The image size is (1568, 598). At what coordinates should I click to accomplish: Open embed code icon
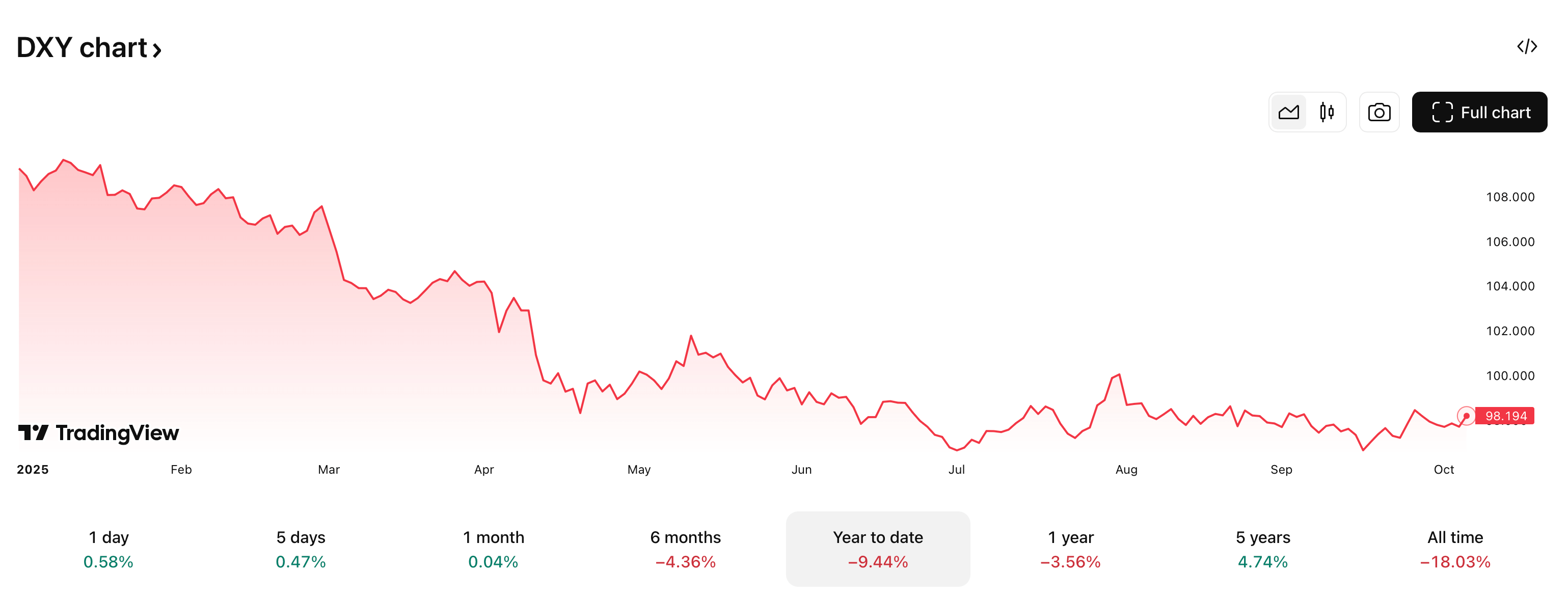[x=1527, y=47]
